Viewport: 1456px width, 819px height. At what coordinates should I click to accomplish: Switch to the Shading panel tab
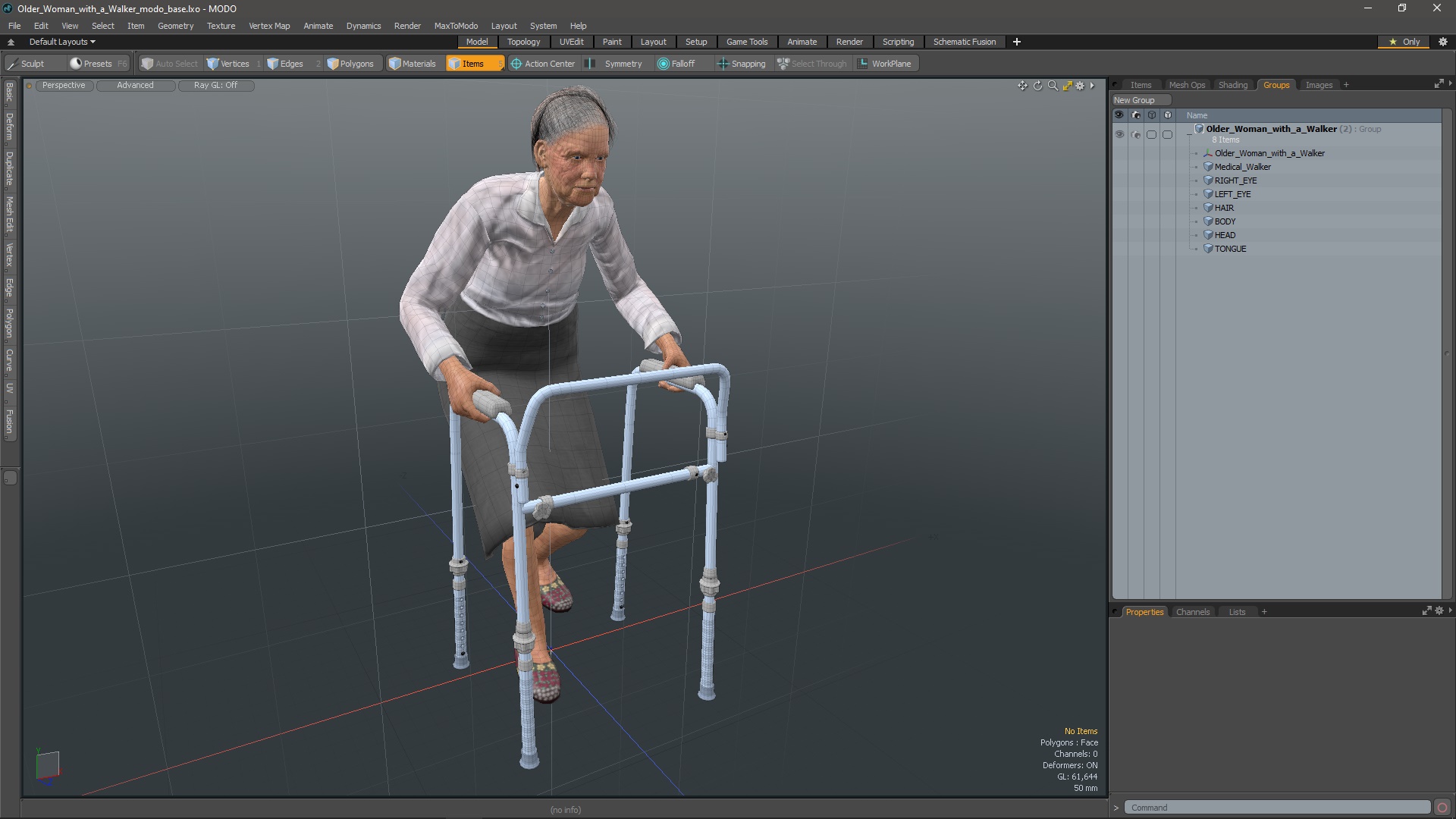click(x=1232, y=85)
